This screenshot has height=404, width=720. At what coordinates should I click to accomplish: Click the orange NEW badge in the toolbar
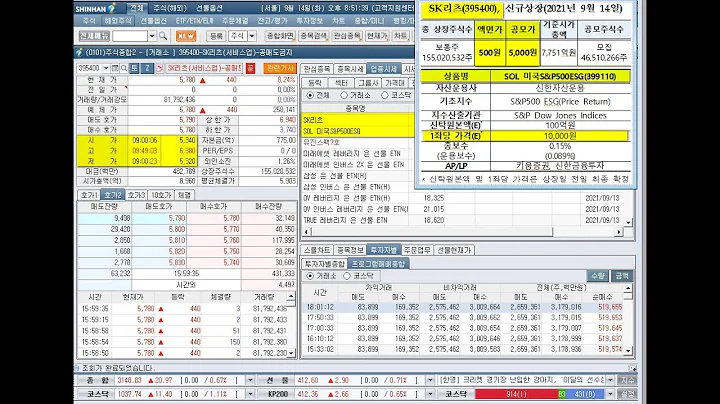(x=186, y=36)
